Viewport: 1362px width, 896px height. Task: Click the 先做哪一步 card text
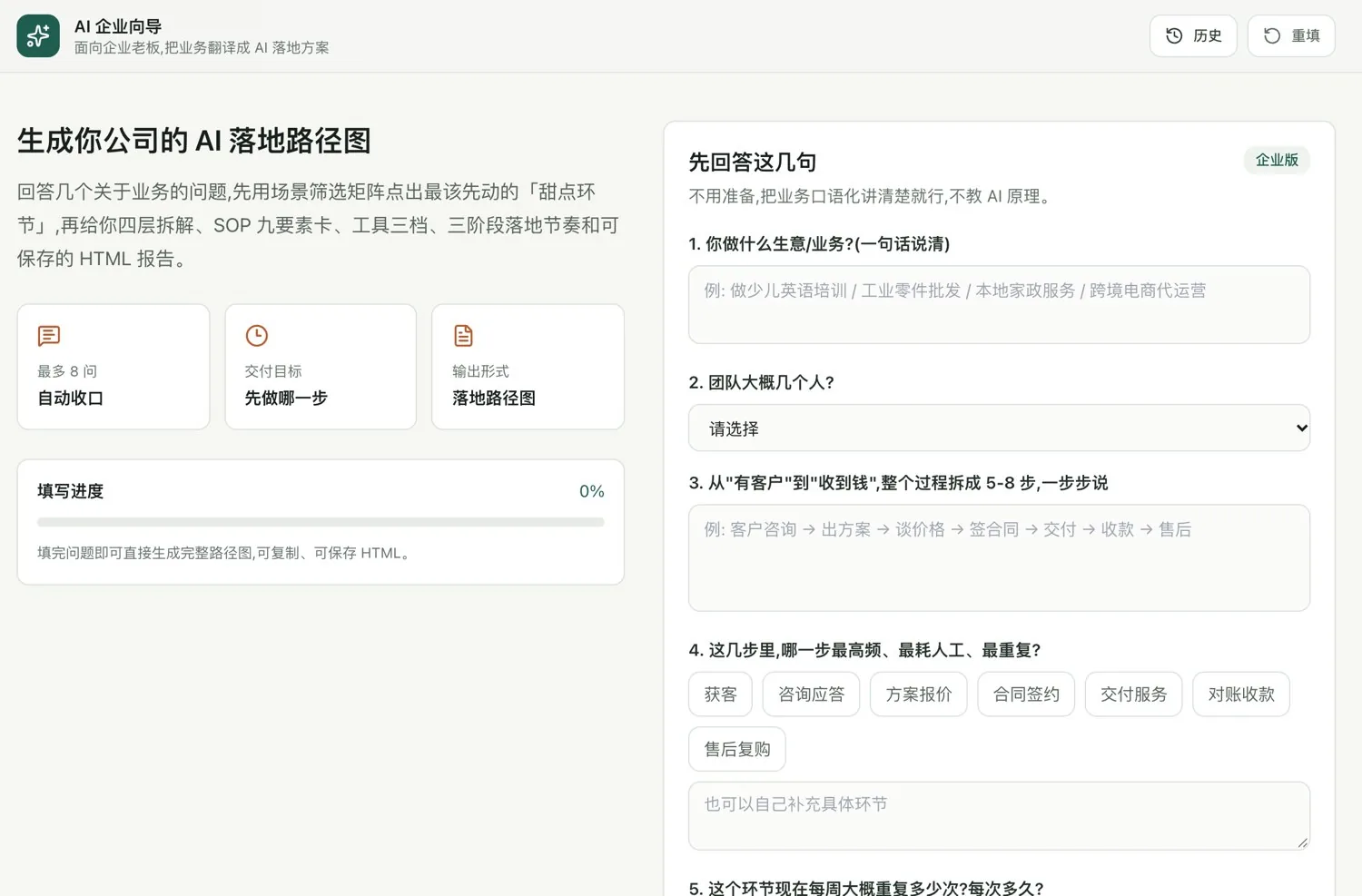coord(286,399)
